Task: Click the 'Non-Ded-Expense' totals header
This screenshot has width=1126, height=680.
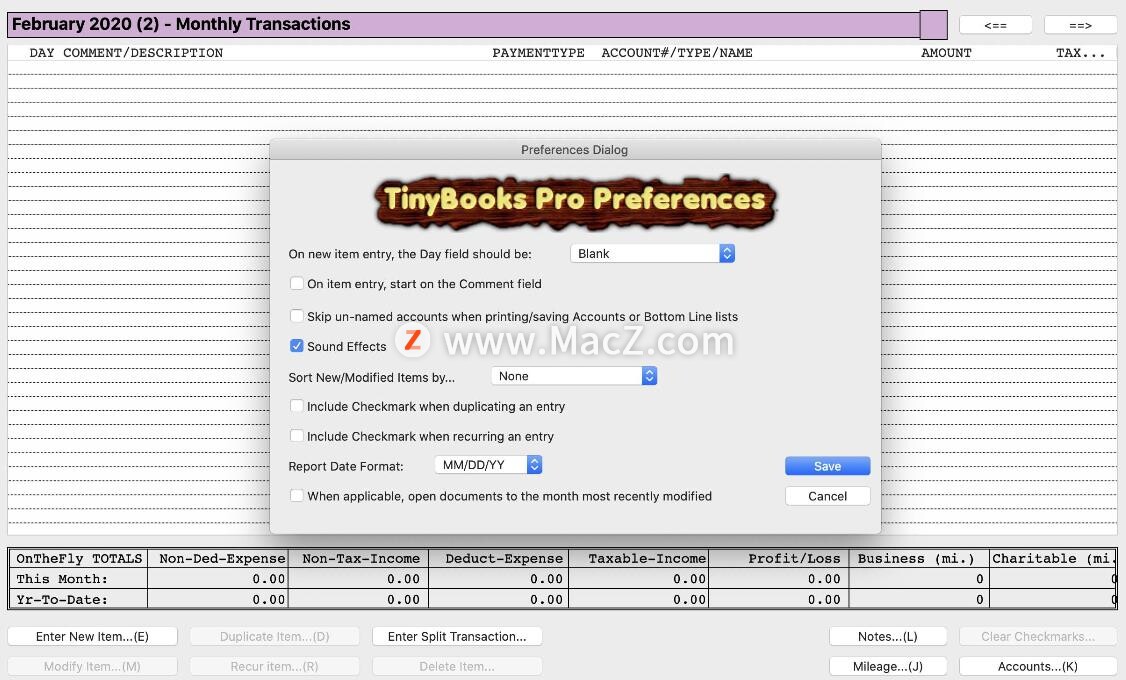Action: (222, 559)
